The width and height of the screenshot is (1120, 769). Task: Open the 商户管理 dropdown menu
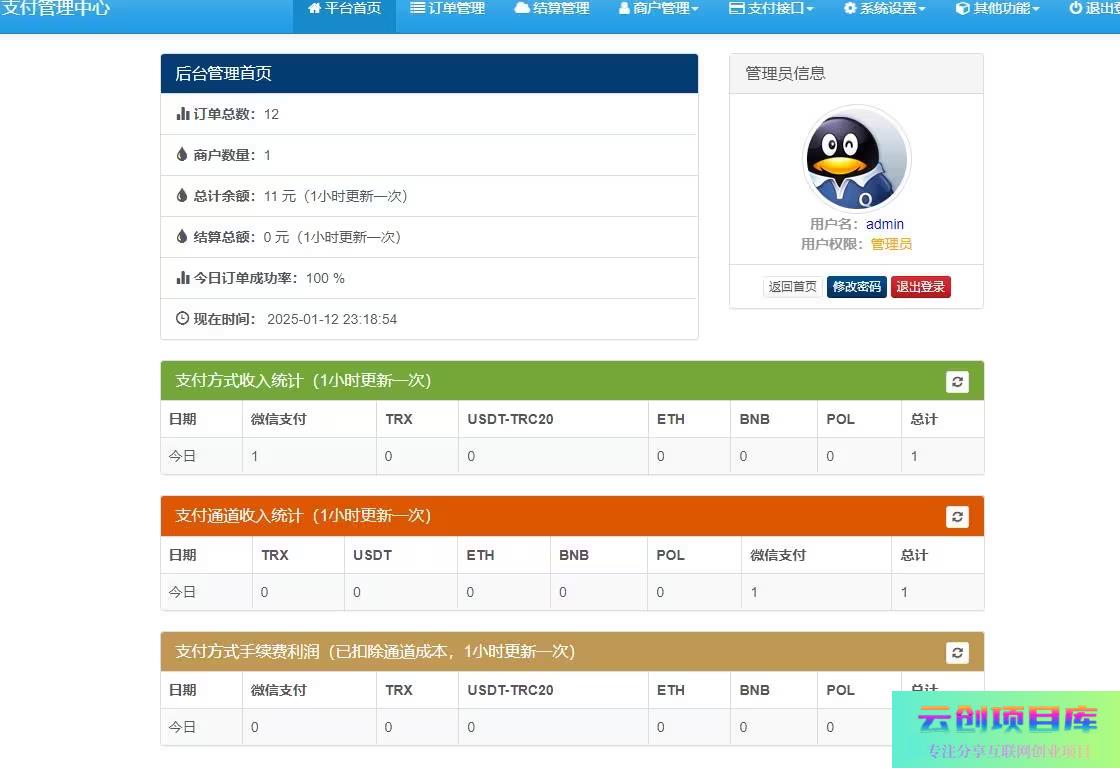click(658, 9)
